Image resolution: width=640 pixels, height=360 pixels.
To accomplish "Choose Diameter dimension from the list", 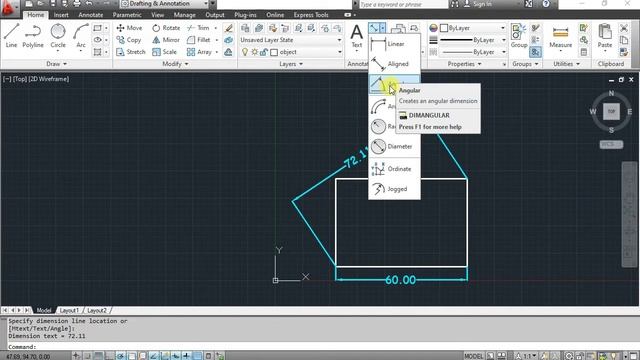I will click(394, 147).
